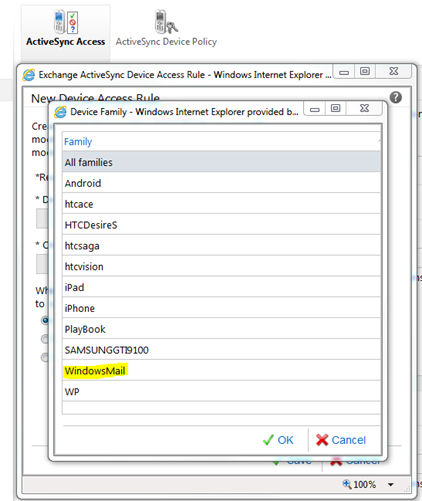Close the Device Family window
422x501 pixels.
365,108
